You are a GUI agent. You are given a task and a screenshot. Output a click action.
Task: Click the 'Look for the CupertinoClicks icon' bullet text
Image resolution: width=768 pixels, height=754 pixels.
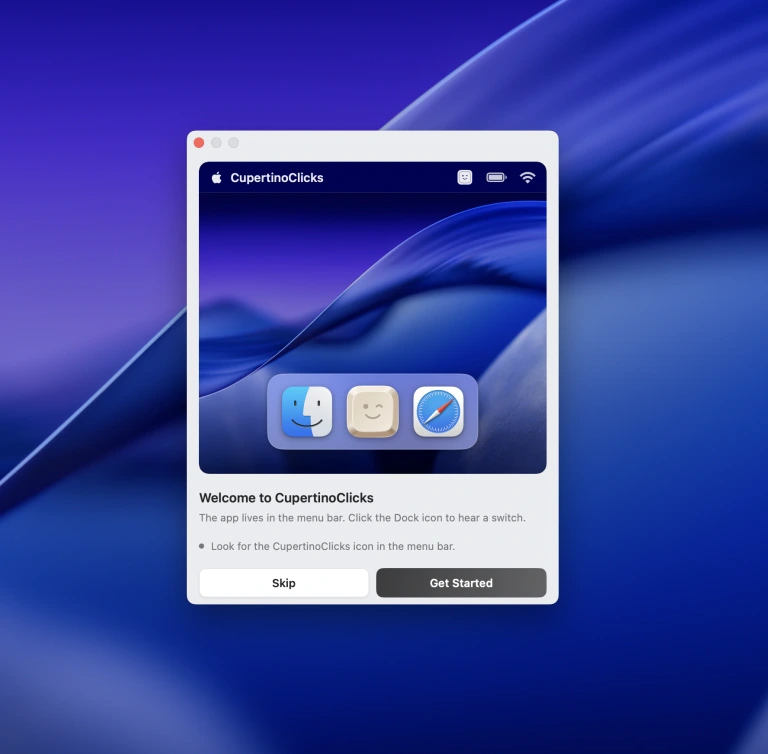[x=333, y=546]
